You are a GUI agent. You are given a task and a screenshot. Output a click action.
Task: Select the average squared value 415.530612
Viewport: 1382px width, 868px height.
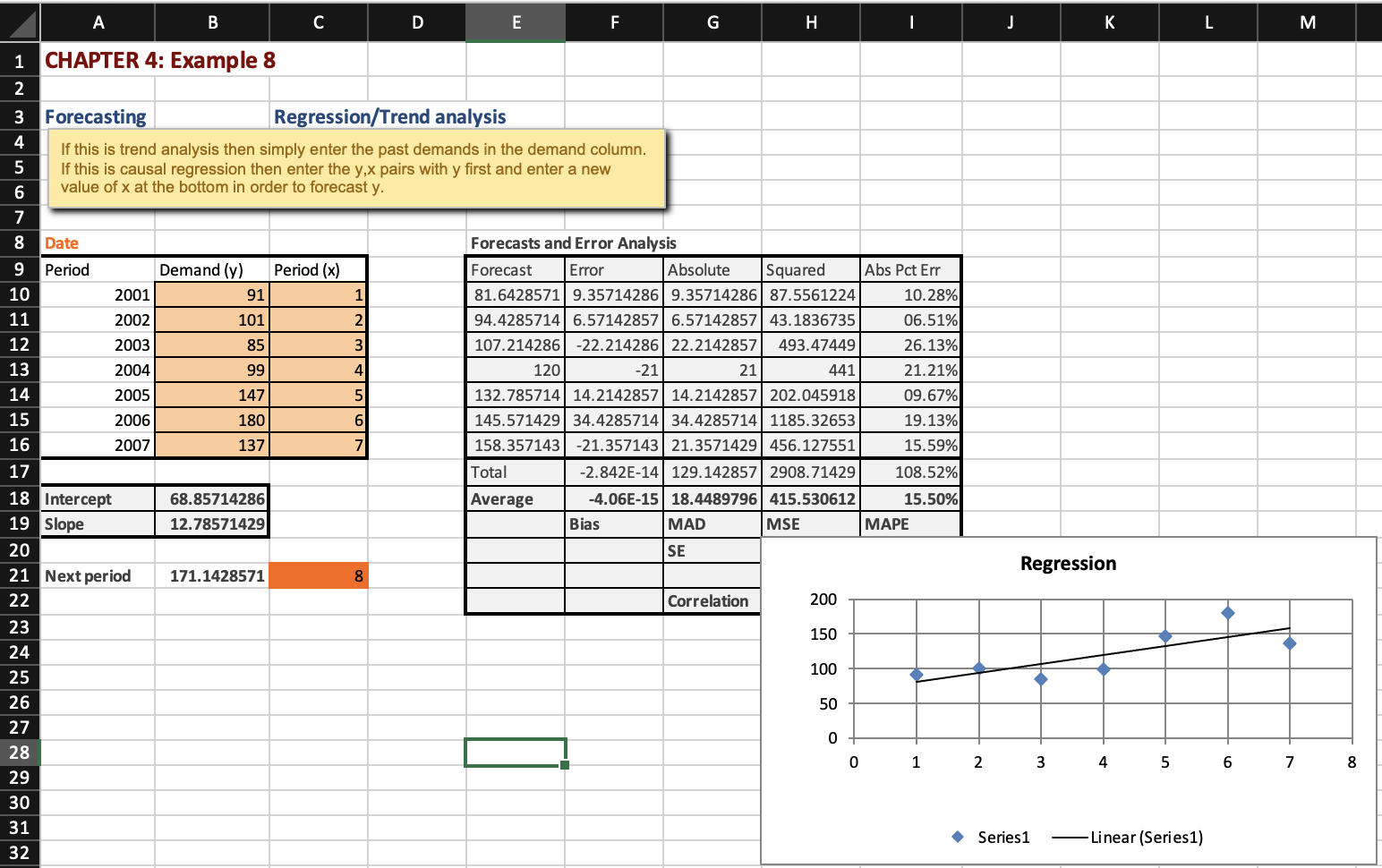pyautogui.click(x=811, y=498)
